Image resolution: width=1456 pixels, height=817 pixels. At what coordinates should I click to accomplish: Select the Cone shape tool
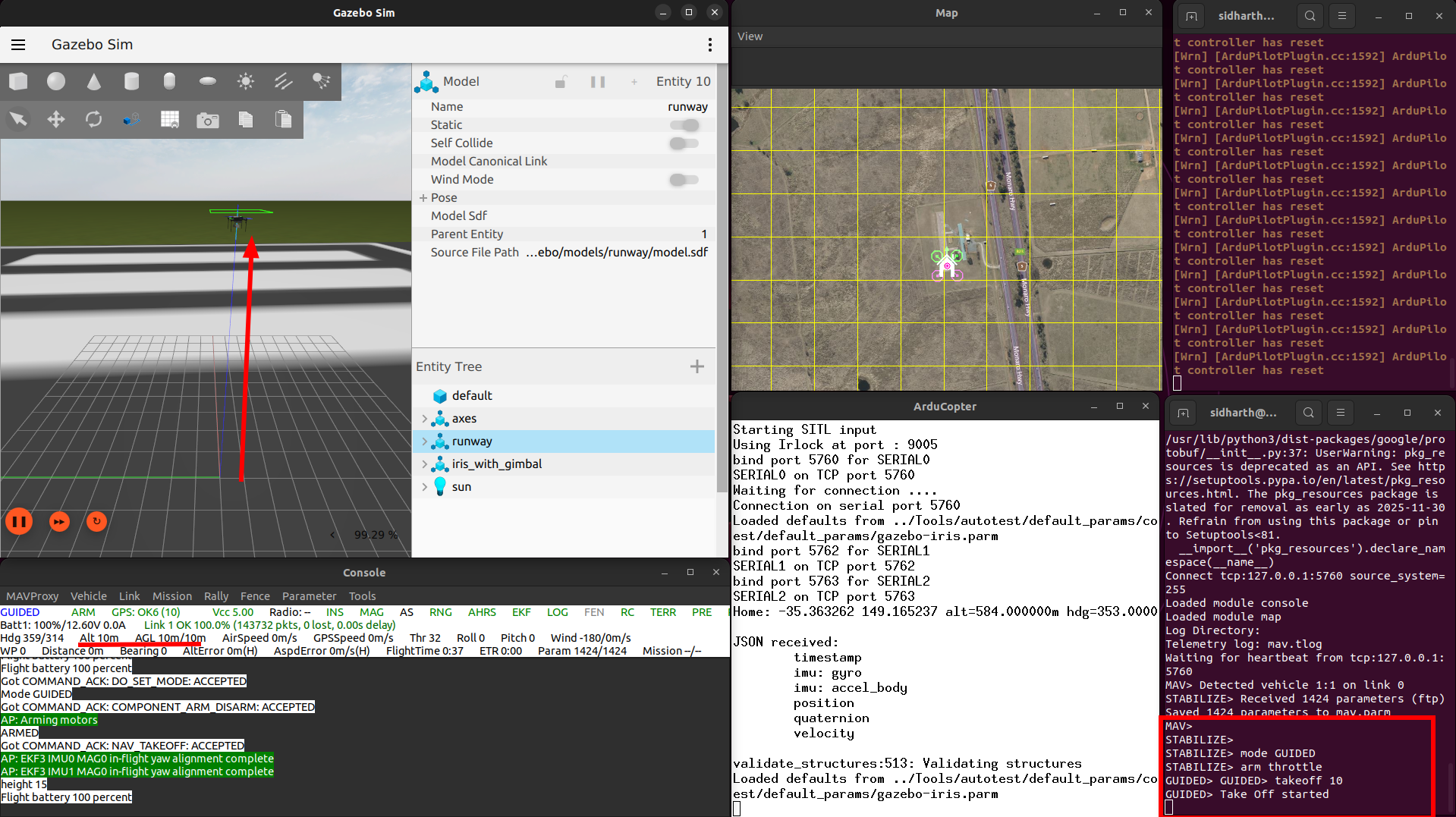click(94, 81)
